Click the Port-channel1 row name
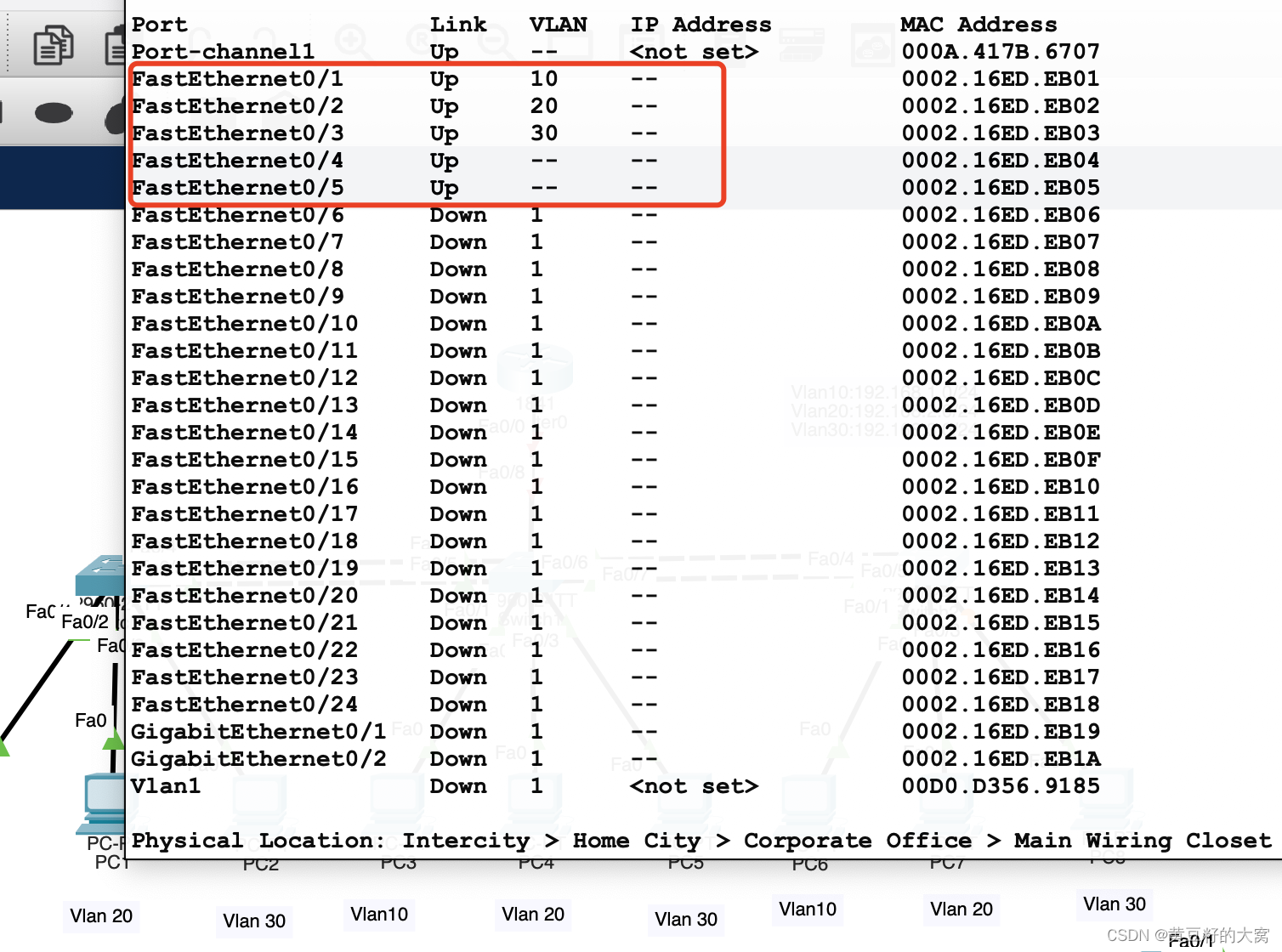This screenshot has width=1282, height=952. click(224, 52)
